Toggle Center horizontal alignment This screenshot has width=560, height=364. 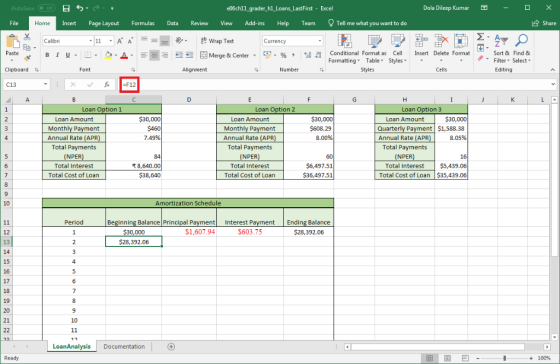(154, 55)
